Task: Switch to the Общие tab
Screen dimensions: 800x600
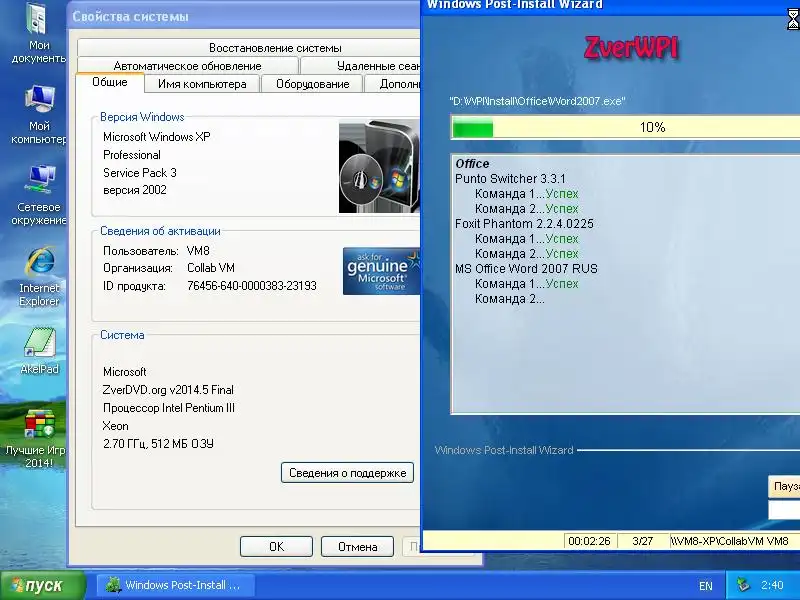Action: tap(110, 82)
